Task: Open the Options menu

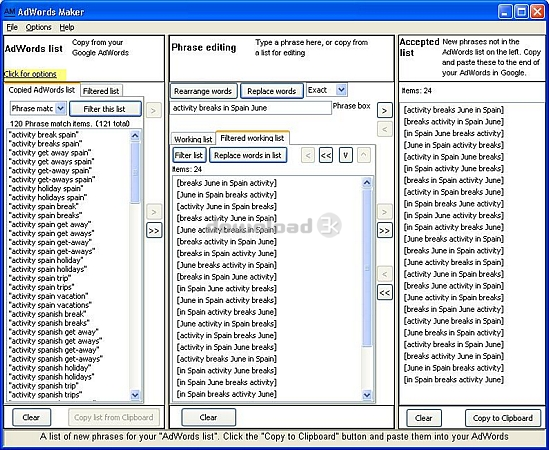Action: [39, 27]
